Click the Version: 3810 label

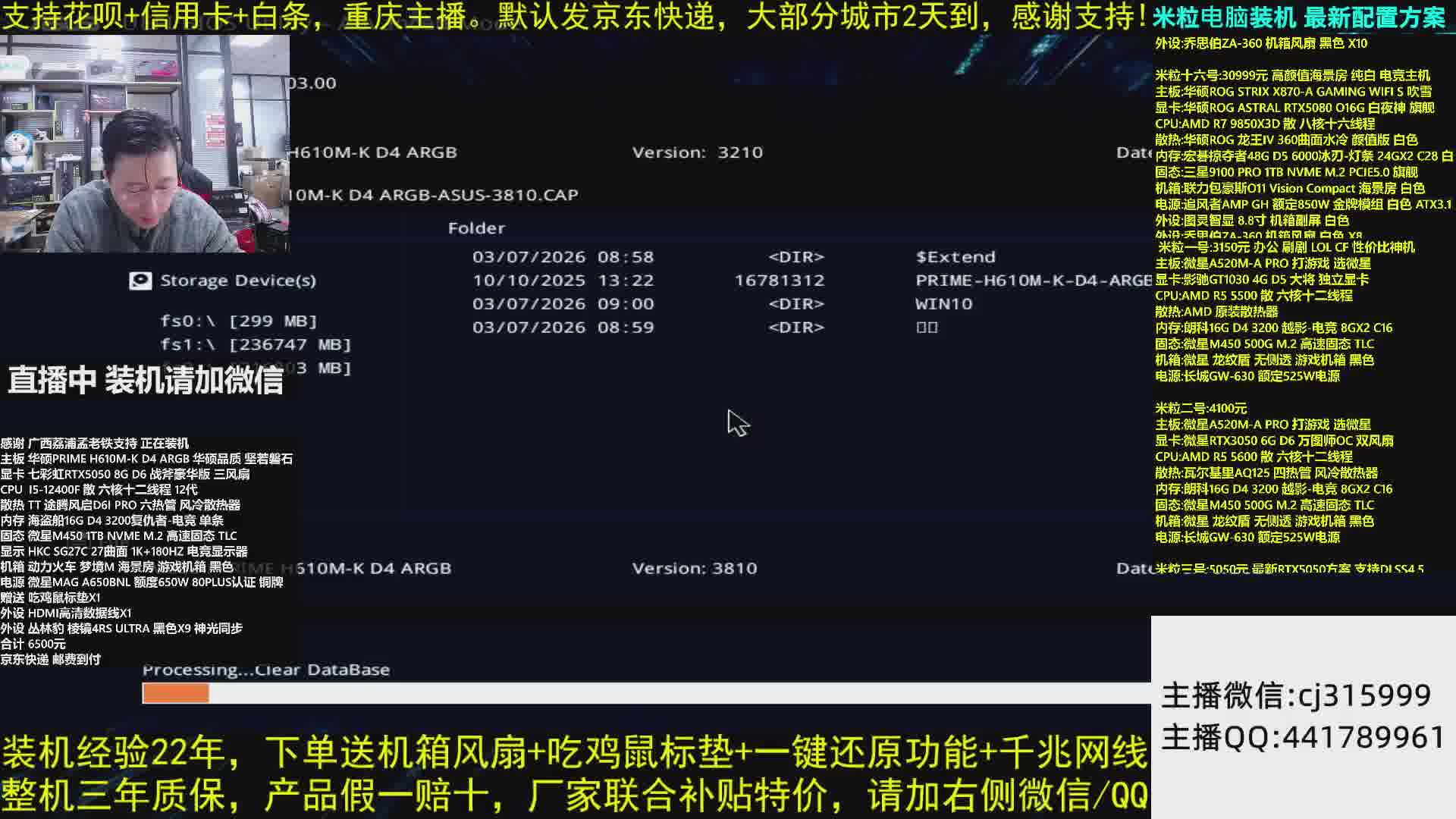pyautogui.click(x=694, y=568)
